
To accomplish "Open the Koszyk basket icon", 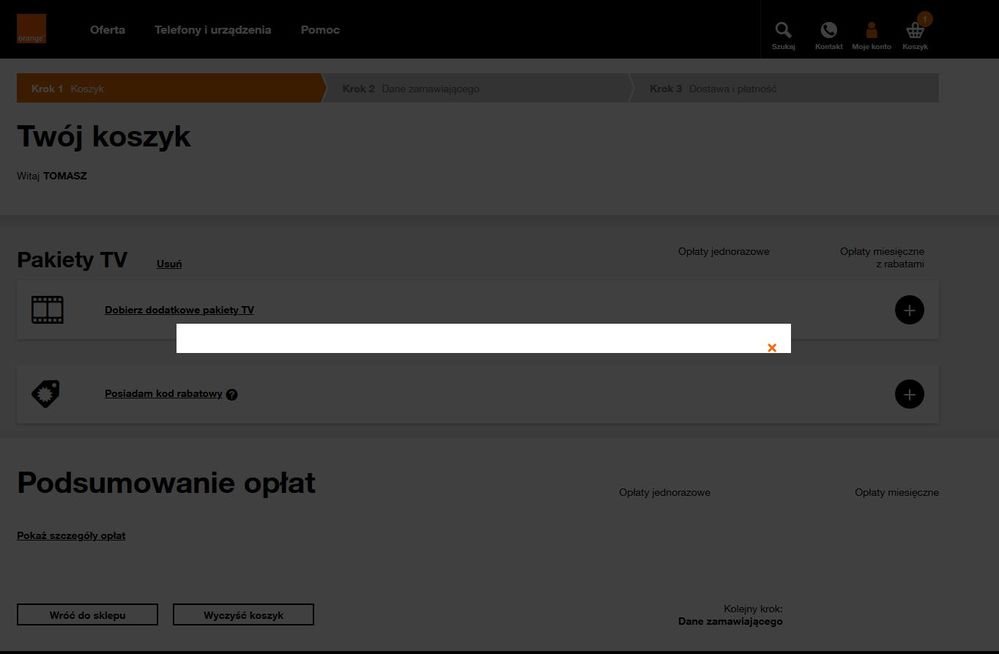I will coord(915,31).
